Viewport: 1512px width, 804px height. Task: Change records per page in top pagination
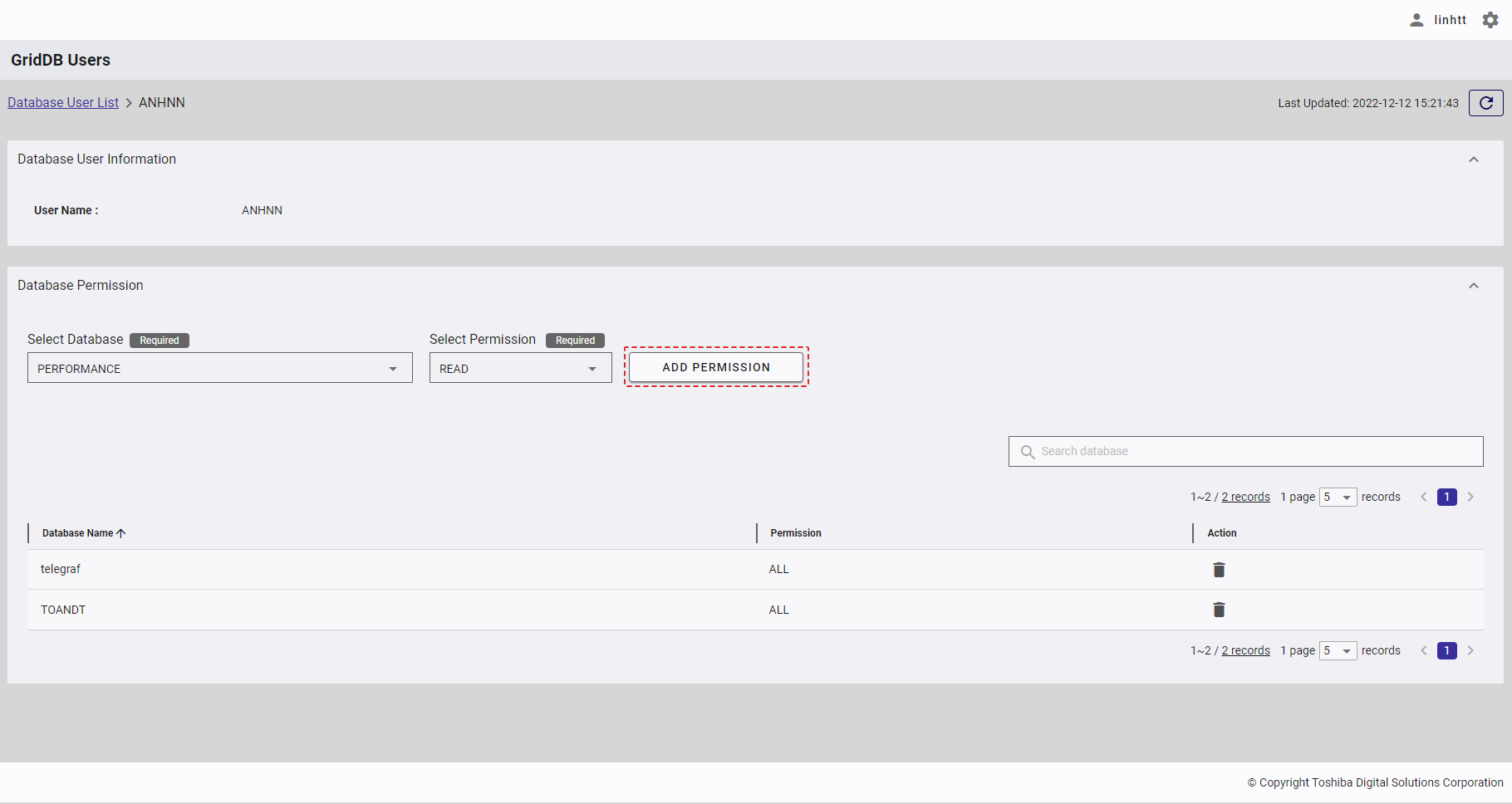(1338, 497)
